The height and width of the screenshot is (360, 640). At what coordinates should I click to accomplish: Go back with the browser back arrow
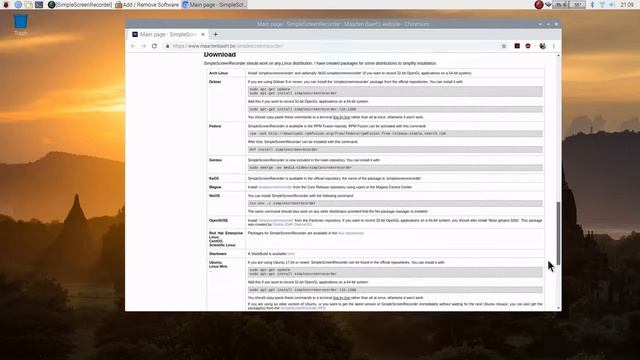point(133,46)
